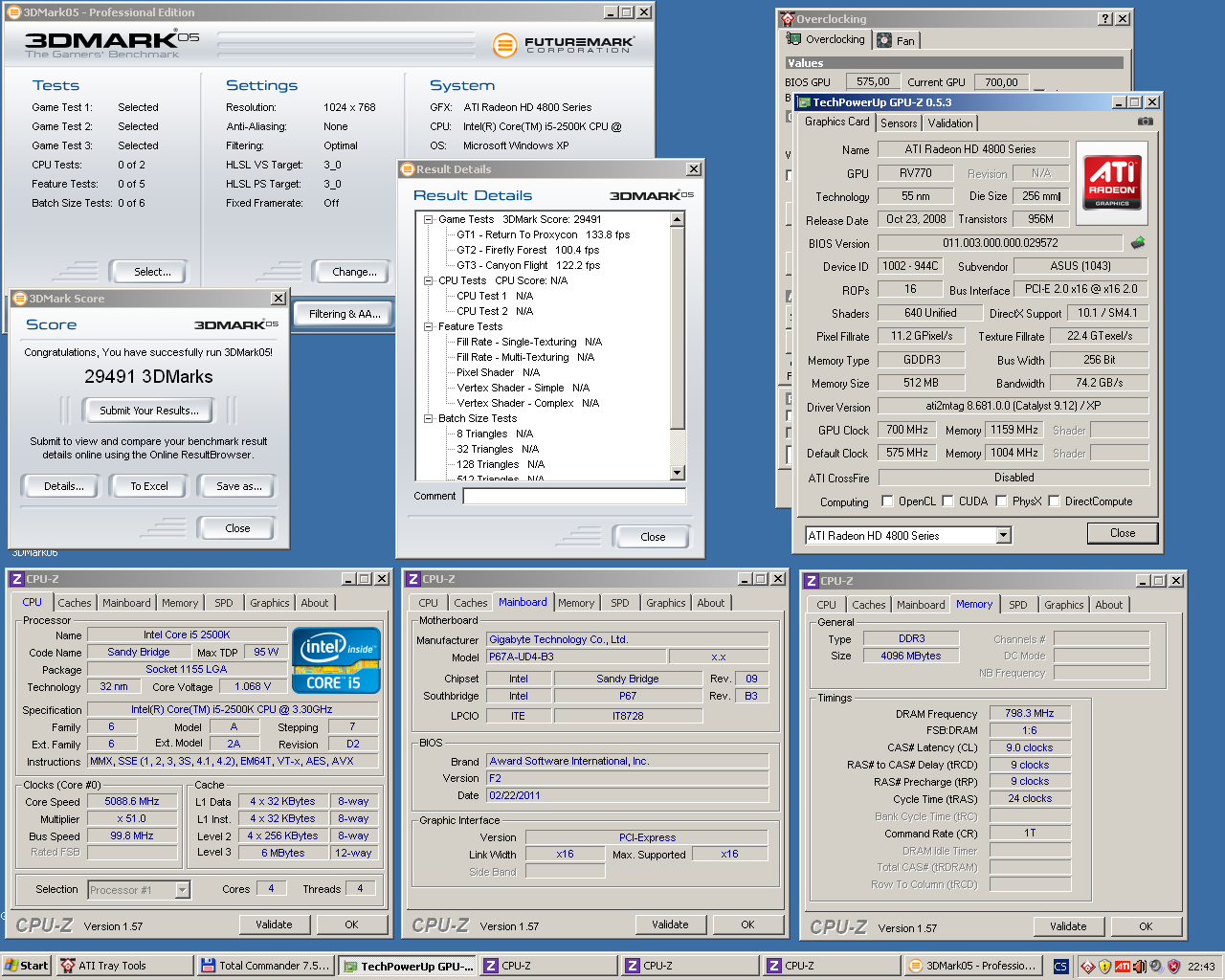Click the red ATI tray icon
The image size is (1225, 980).
click(x=1123, y=967)
